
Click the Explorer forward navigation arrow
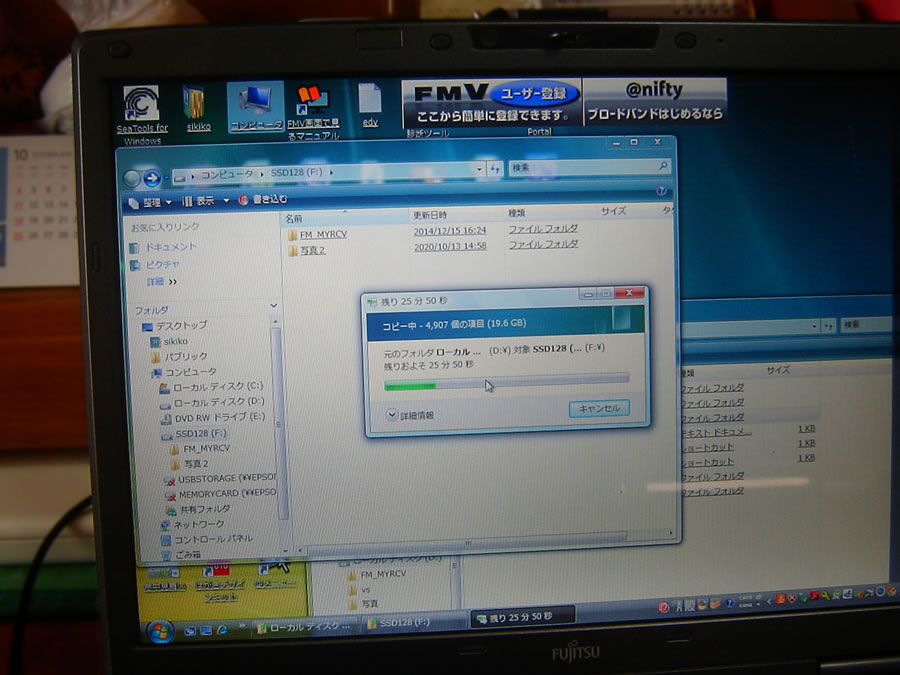[x=152, y=179]
